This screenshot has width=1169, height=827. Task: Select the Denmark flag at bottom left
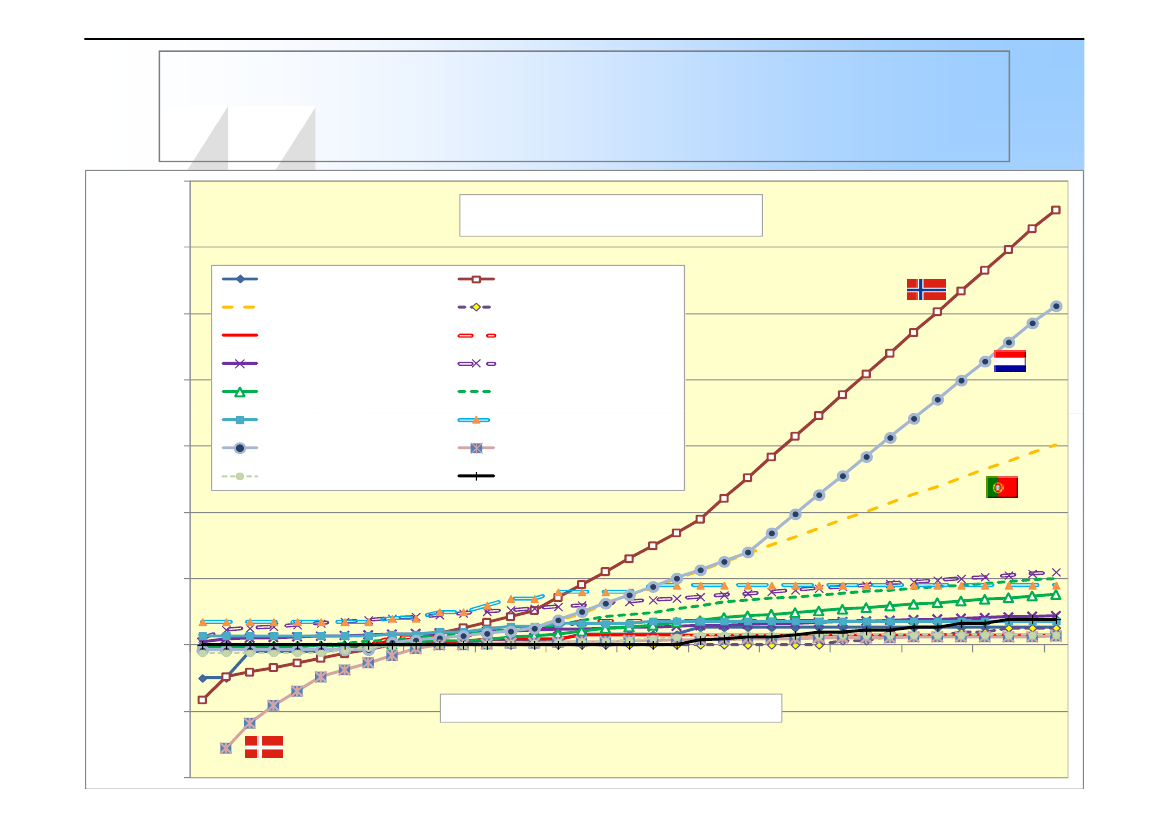pyautogui.click(x=264, y=747)
